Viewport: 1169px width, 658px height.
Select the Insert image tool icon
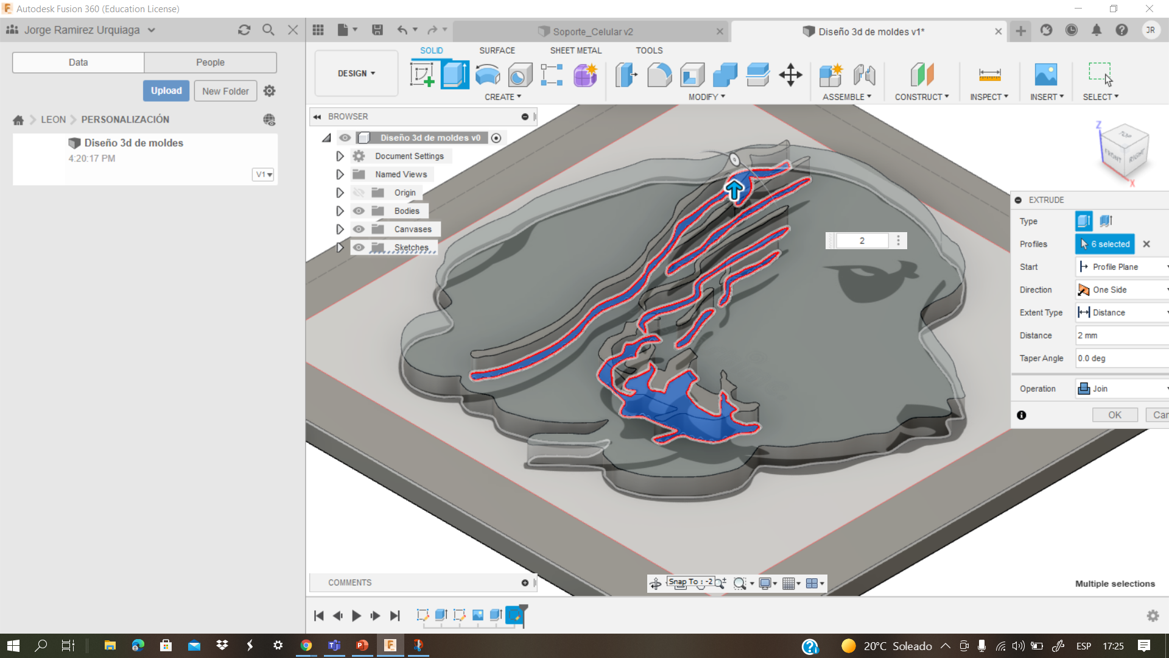click(x=1046, y=75)
